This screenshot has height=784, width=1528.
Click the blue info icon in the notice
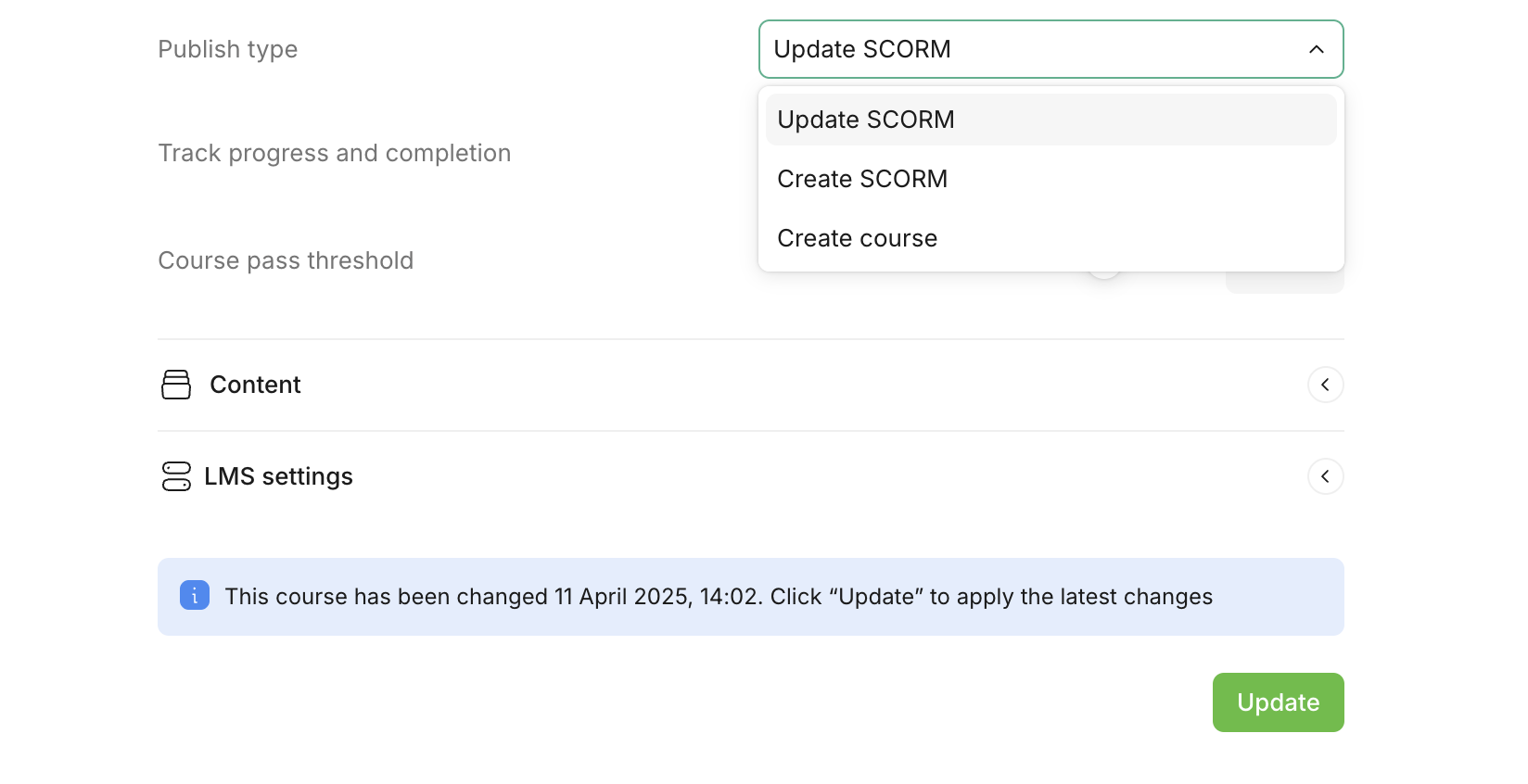coord(195,595)
